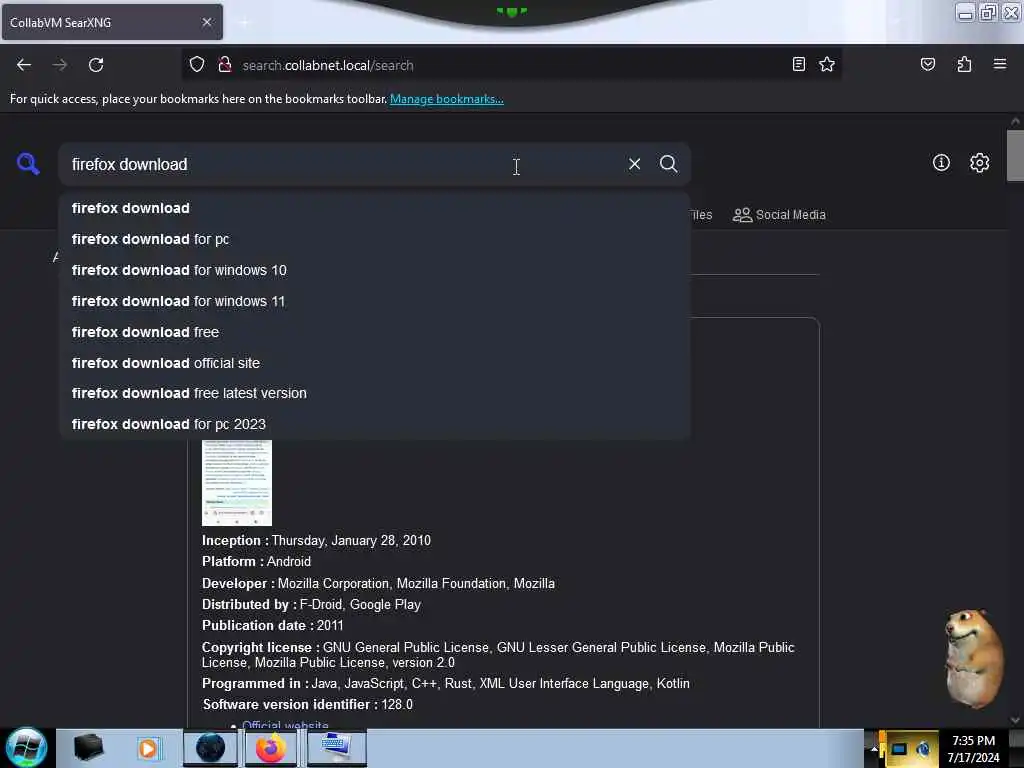Click the browser Back arrow

[24, 65]
